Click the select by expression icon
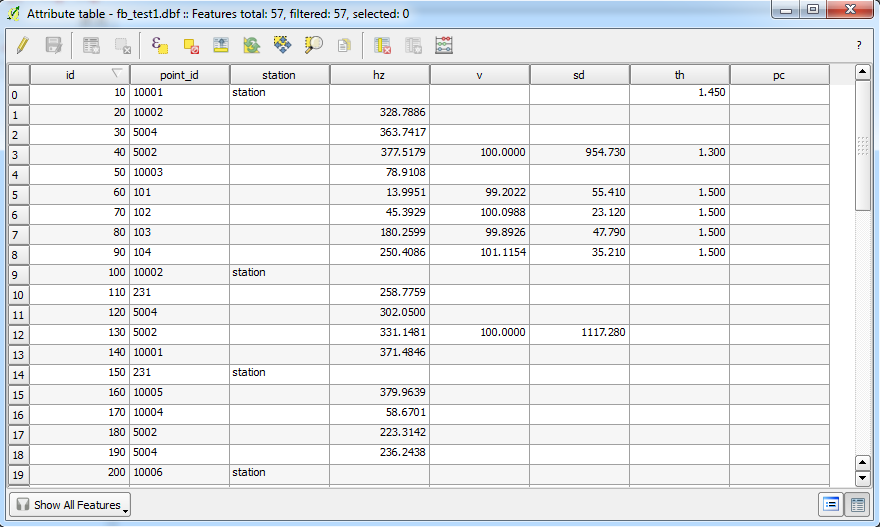 pyautogui.click(x=159, y=45)
